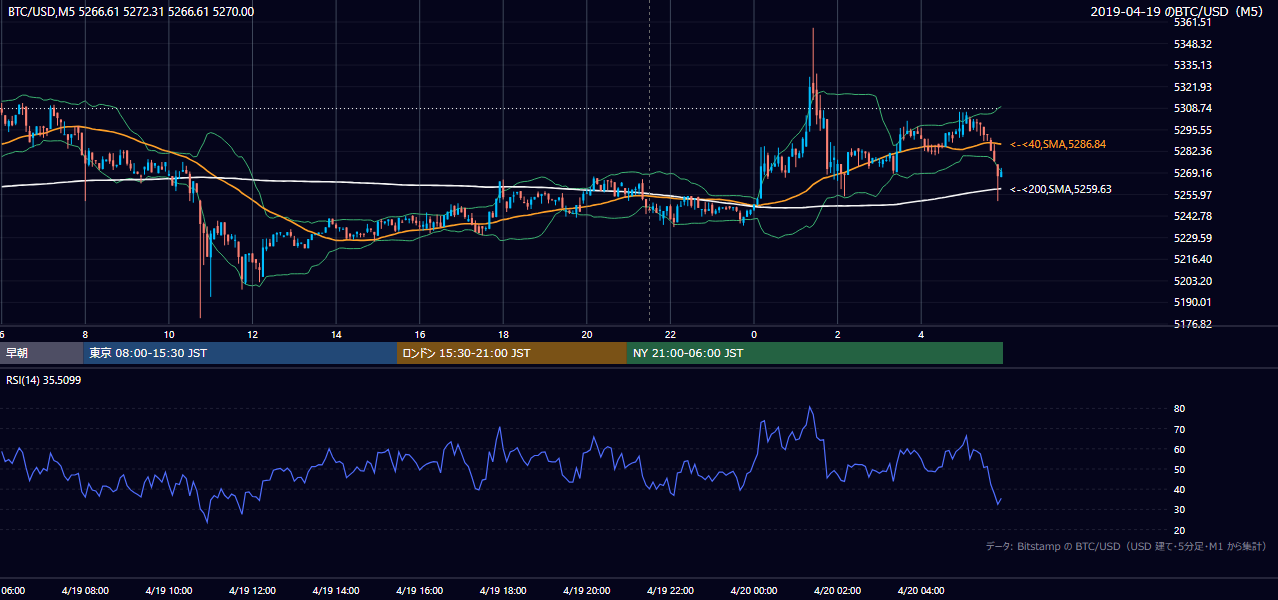Click the hour label 16 under the candlesticks
The width and height of the screenshot is (1278, 600).
420,334
